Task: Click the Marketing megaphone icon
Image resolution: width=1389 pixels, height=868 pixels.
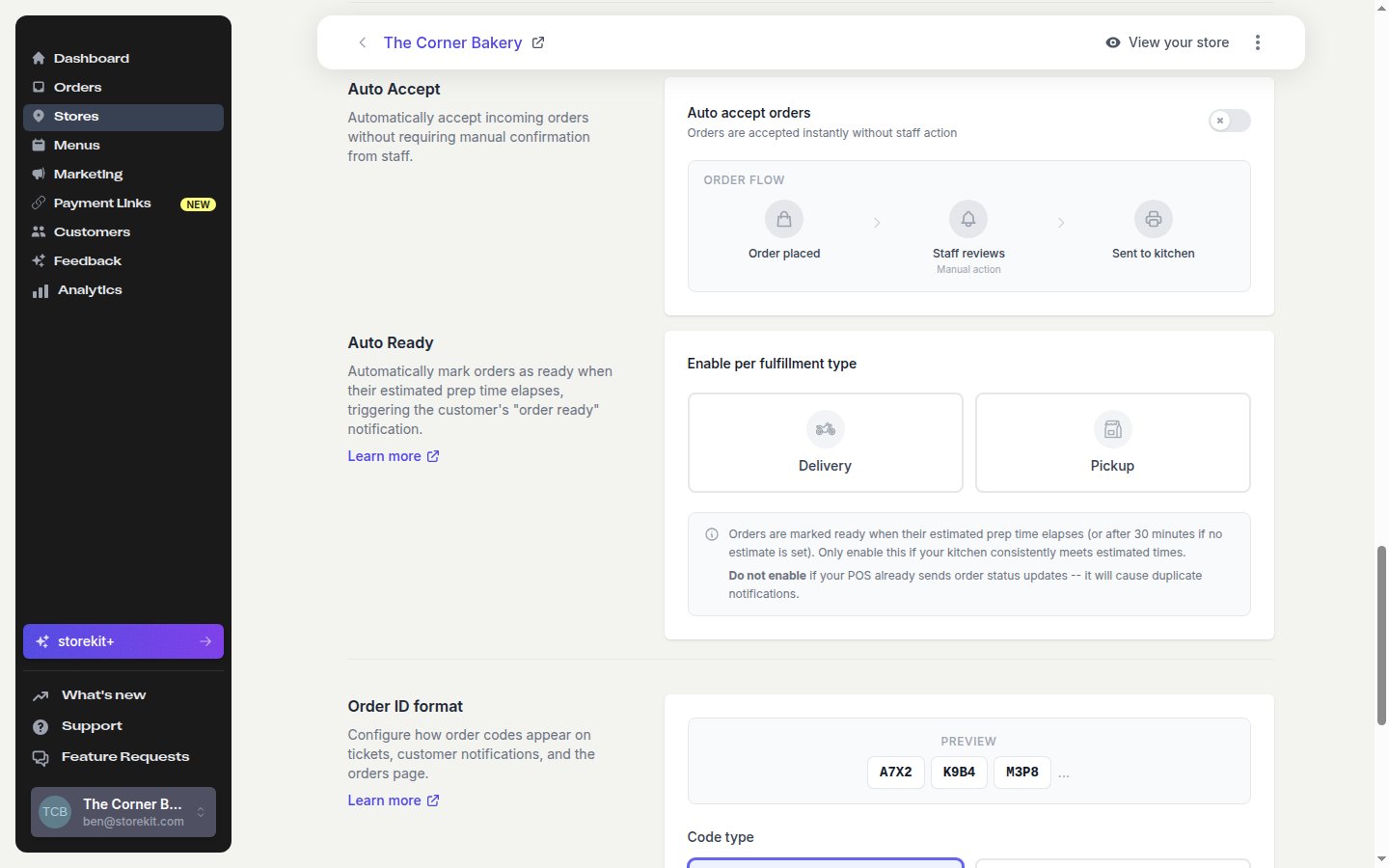Action: click(39, 175)
